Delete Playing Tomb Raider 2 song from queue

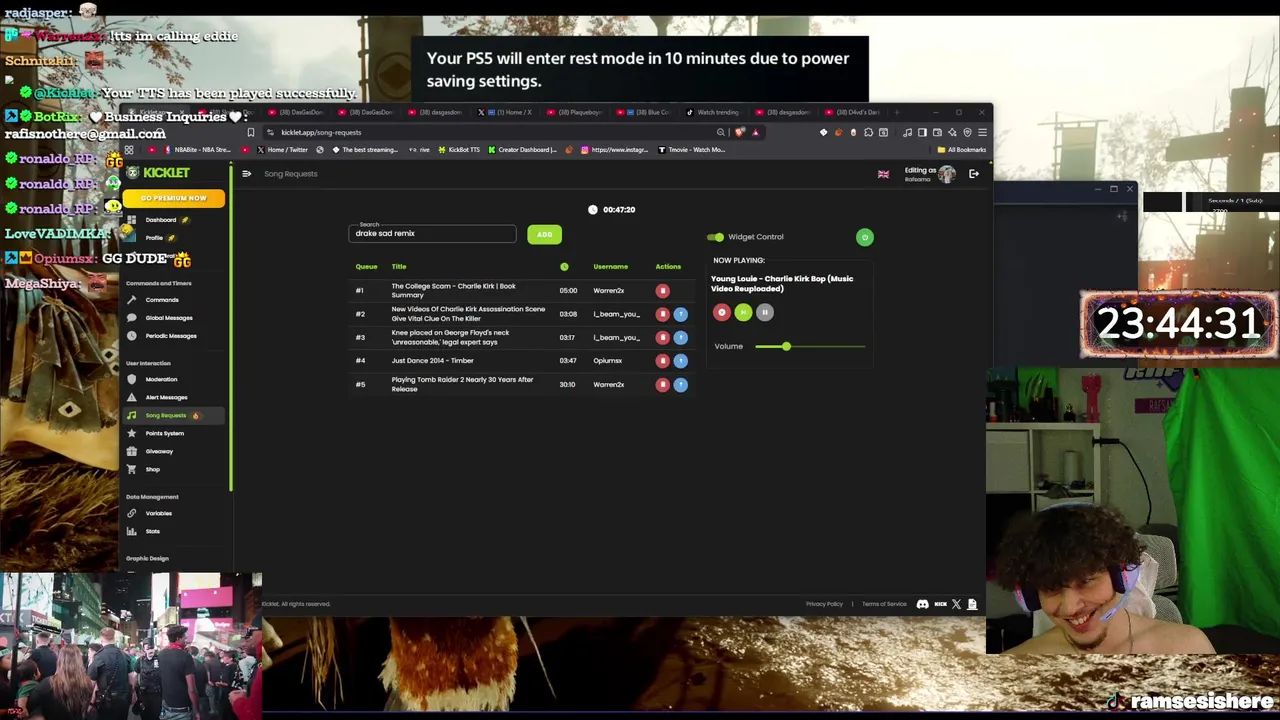click(x=662, y=385)
